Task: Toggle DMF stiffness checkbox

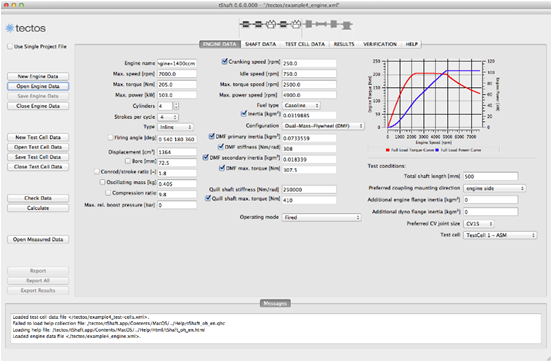Action: pyautogui.click(x=221, y=147)
